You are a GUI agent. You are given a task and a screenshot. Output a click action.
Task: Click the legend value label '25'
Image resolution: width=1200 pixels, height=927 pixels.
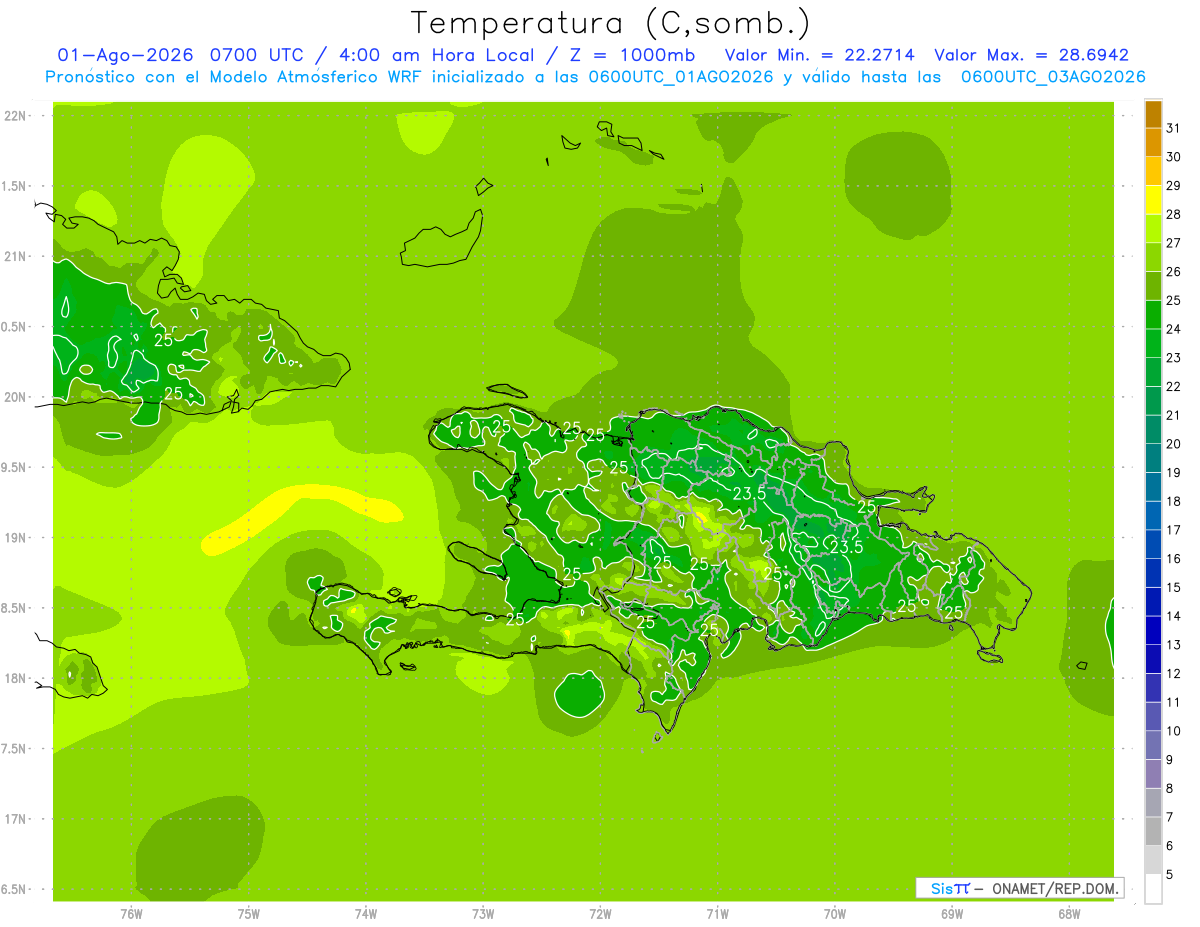(x=1174, y=300)
